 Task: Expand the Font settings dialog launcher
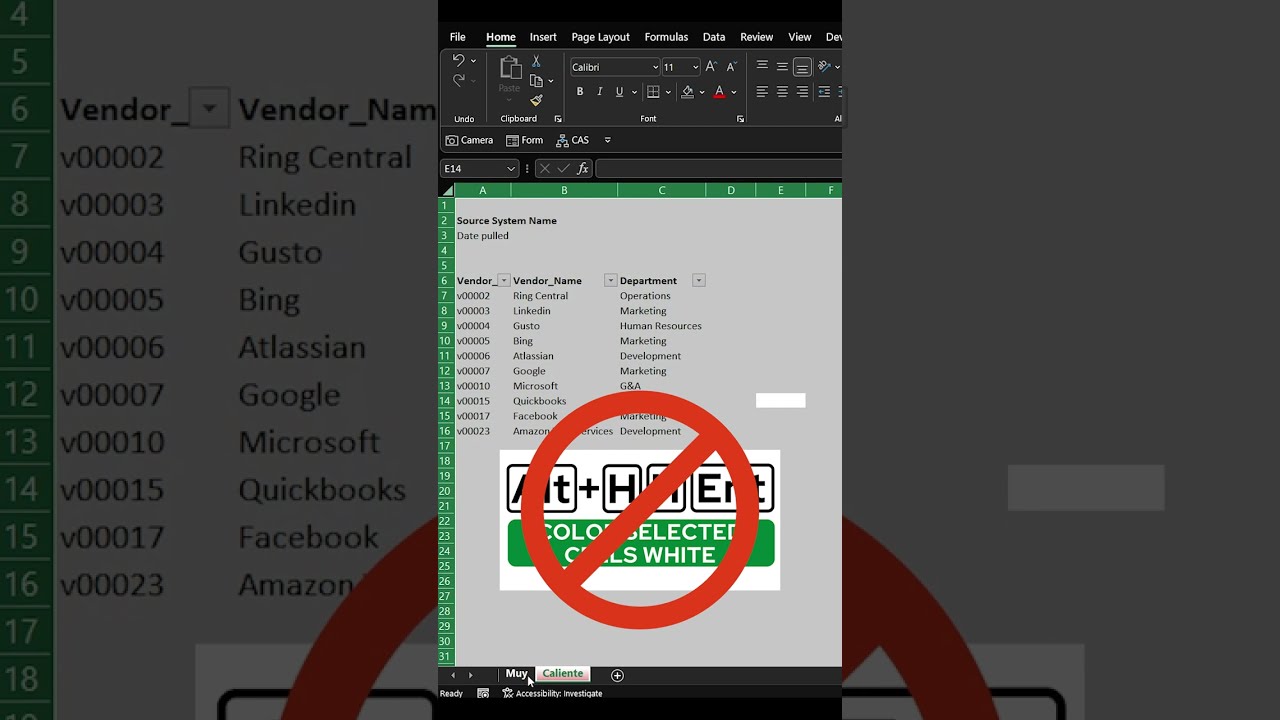(740, 119)
